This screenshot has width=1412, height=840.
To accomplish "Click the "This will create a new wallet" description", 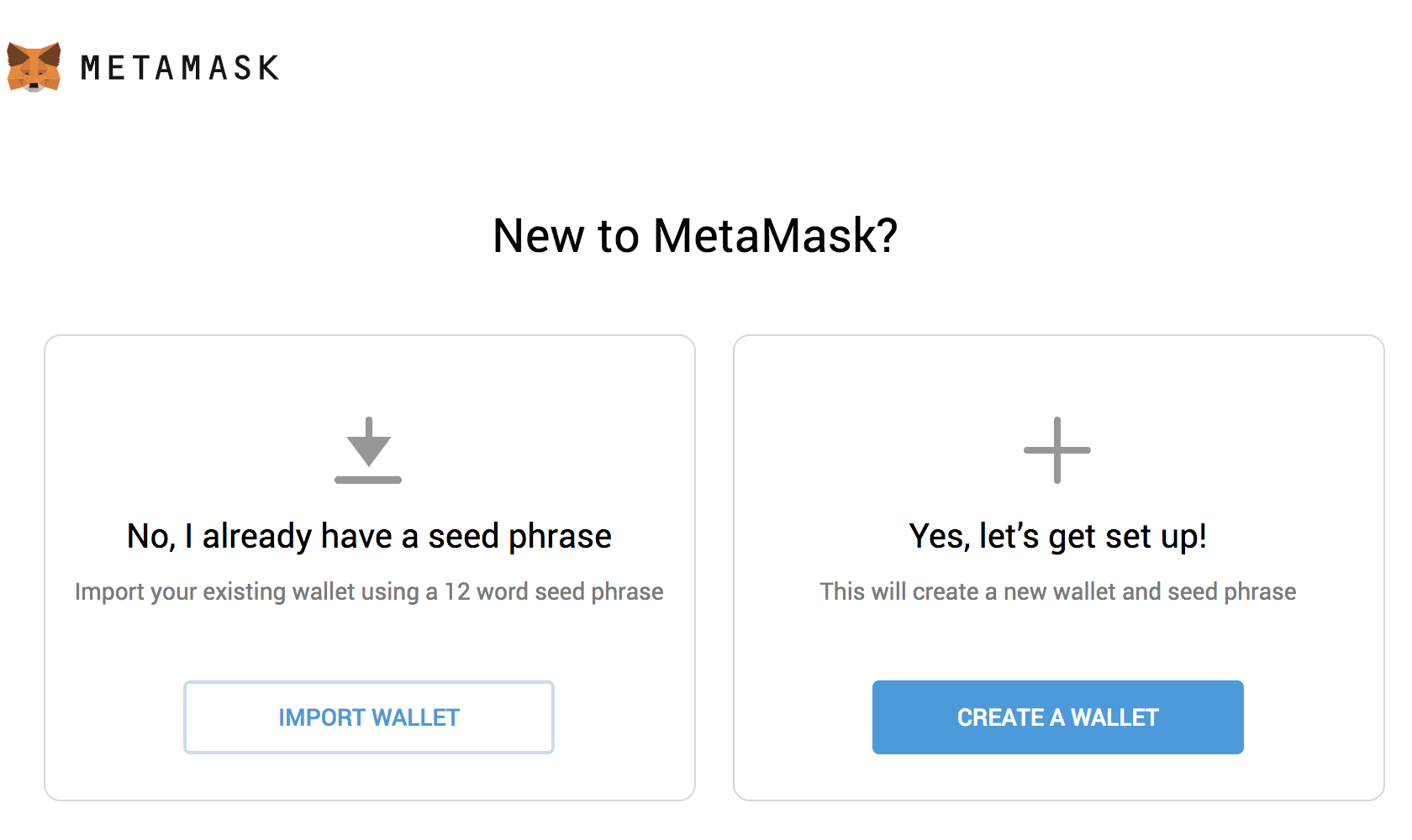I will tap(1057, 591).
